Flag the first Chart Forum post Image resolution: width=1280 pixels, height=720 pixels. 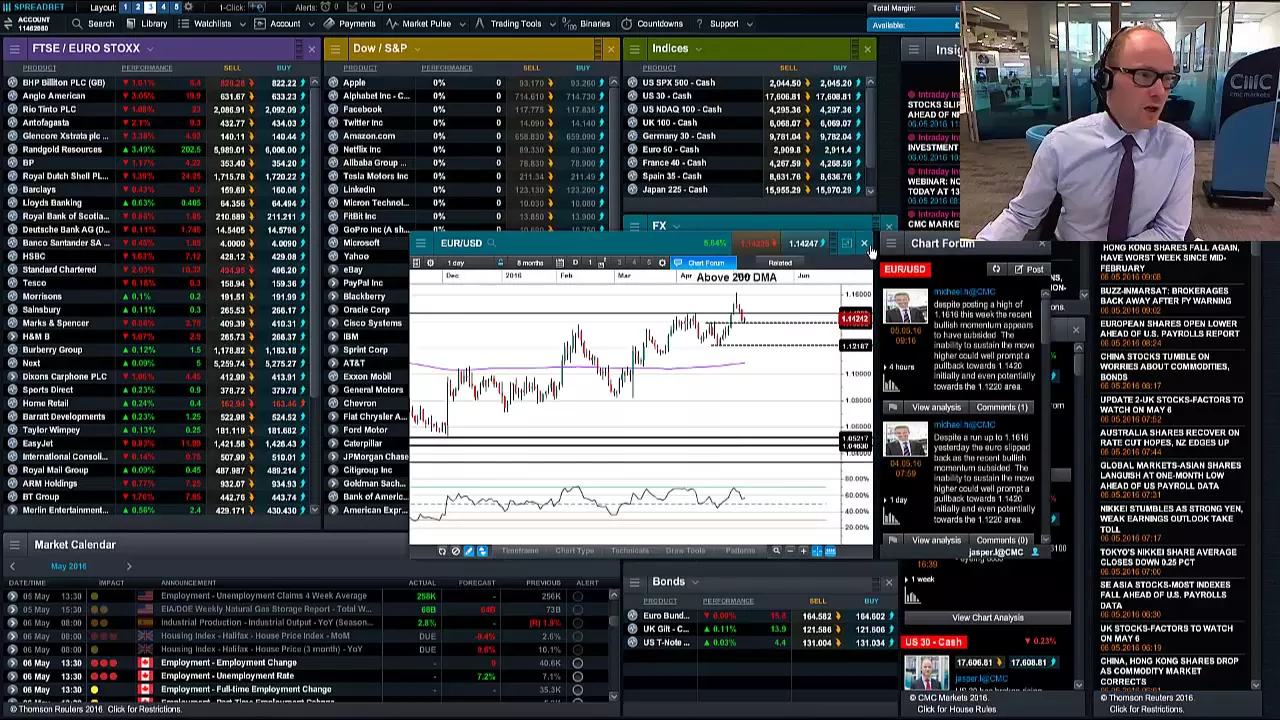(892, 408)
